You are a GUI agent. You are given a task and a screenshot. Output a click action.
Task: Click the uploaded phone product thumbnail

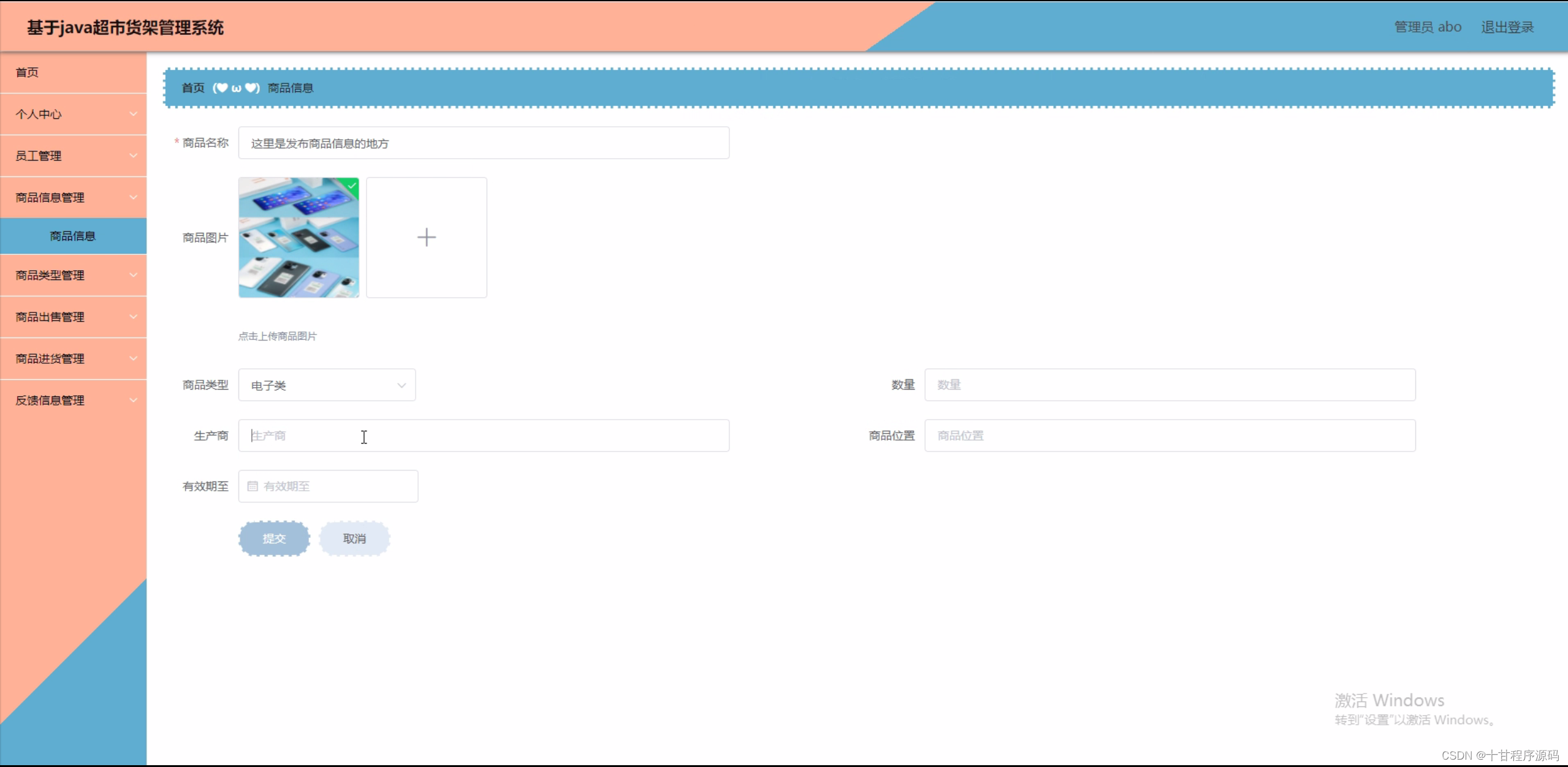[x=299, y=238]
